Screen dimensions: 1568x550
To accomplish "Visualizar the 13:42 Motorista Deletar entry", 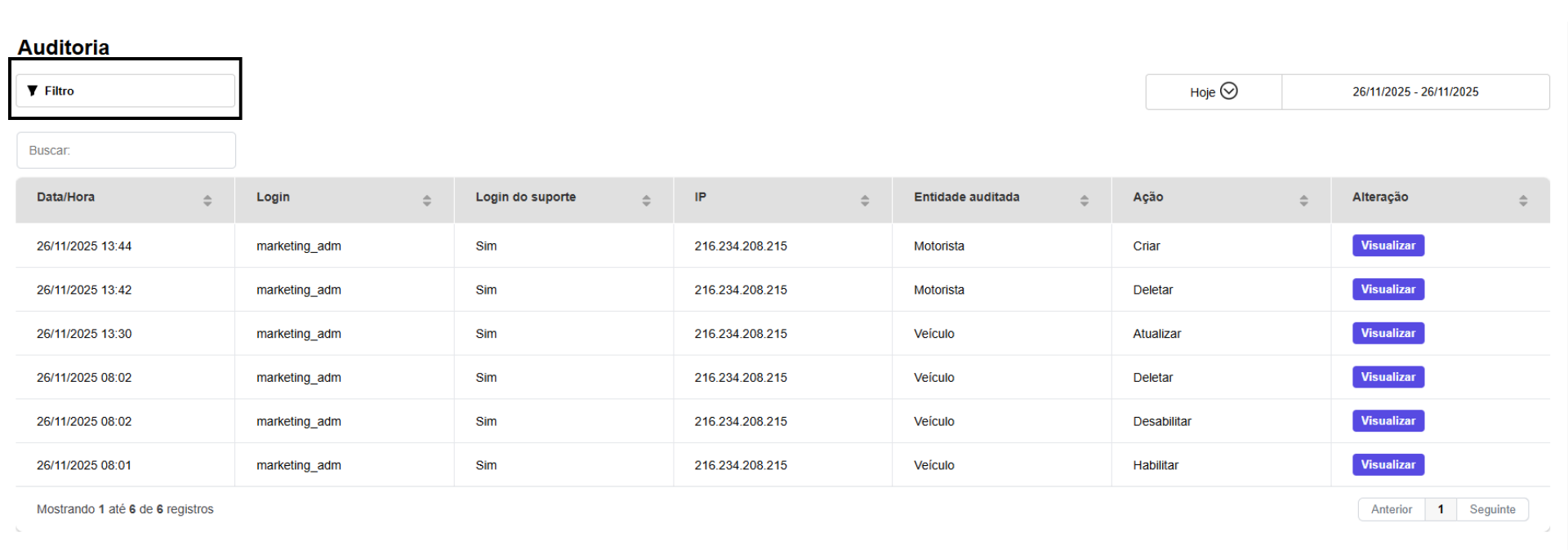I will tap(1388, 290).
